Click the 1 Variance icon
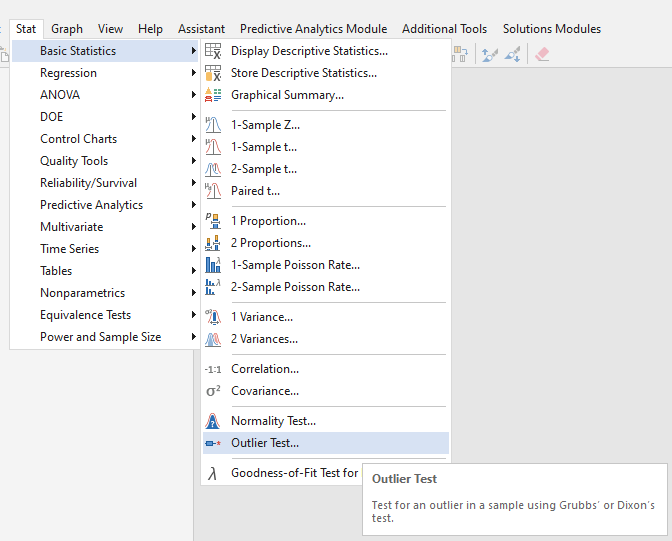The width and height of the screenshot is (672, 541). tap(213, 317)
